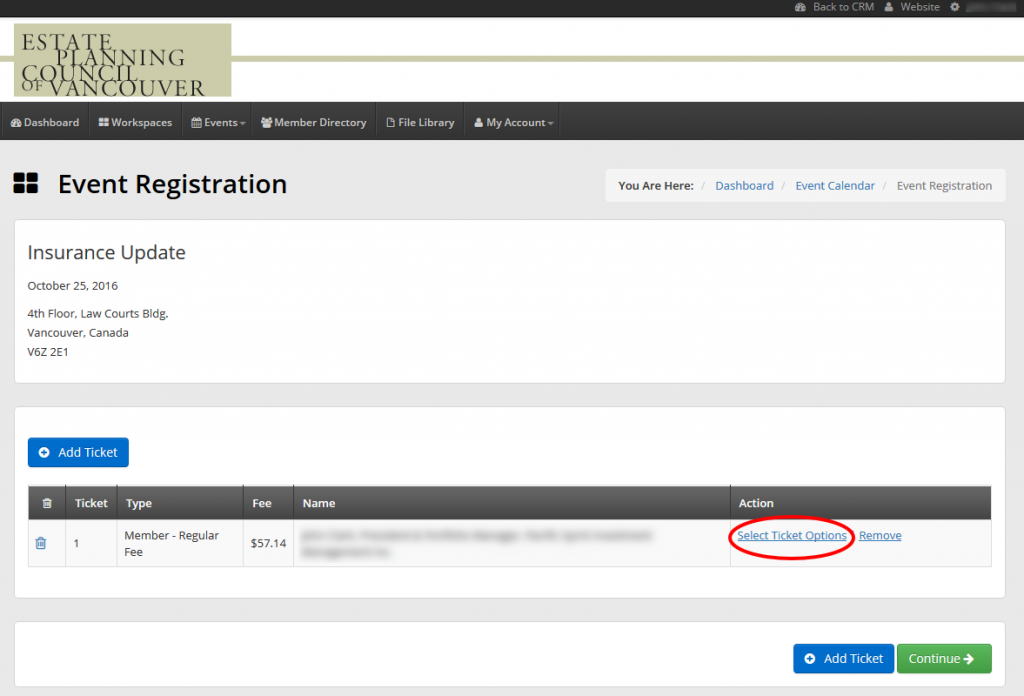1024x696 pixels.
Task: Delete ticket 1 using its trash icon
Action: point(40,543)
